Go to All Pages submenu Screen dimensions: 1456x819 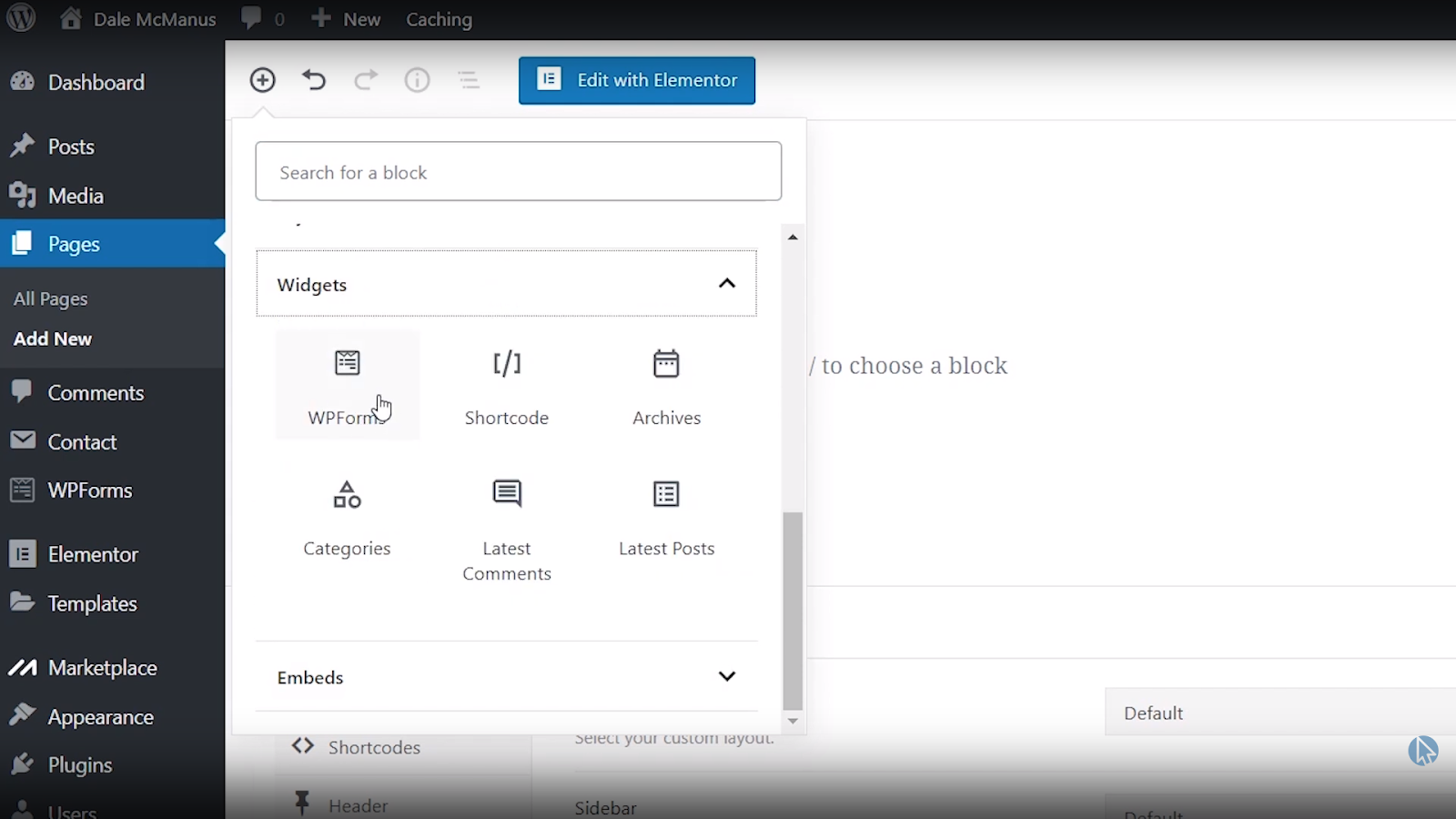(51, 298)
